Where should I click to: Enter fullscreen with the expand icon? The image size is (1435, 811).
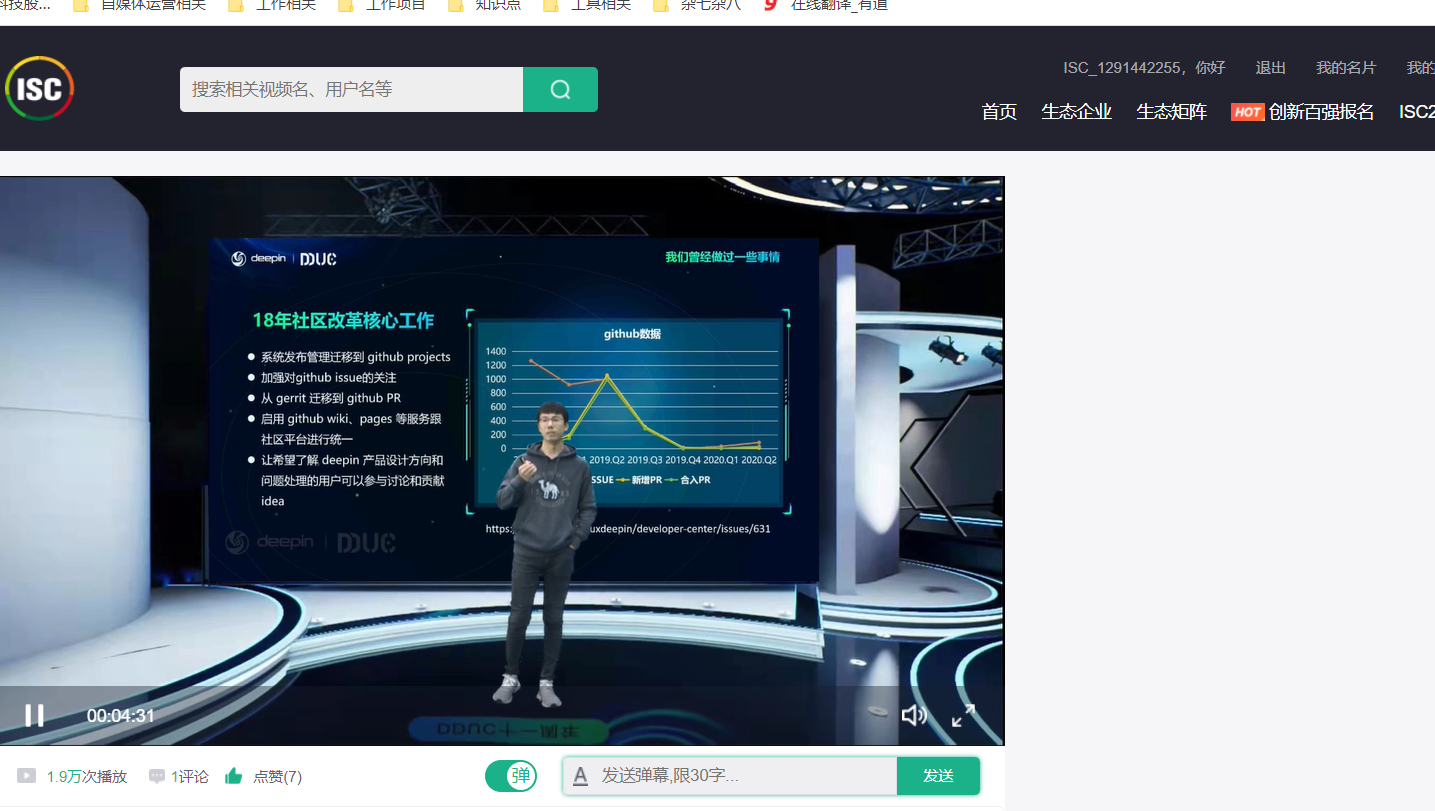963,715
